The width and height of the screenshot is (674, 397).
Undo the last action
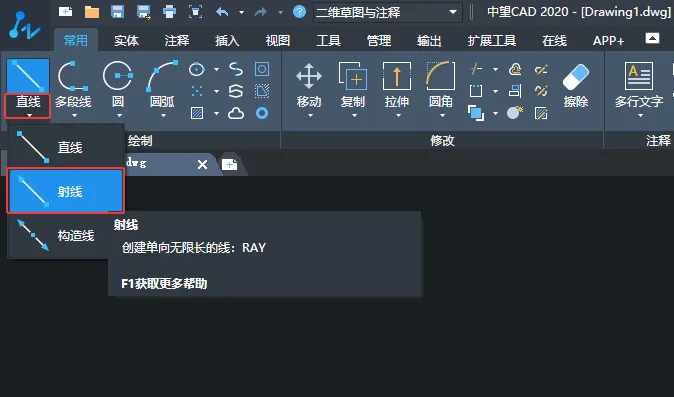(222, 12)
